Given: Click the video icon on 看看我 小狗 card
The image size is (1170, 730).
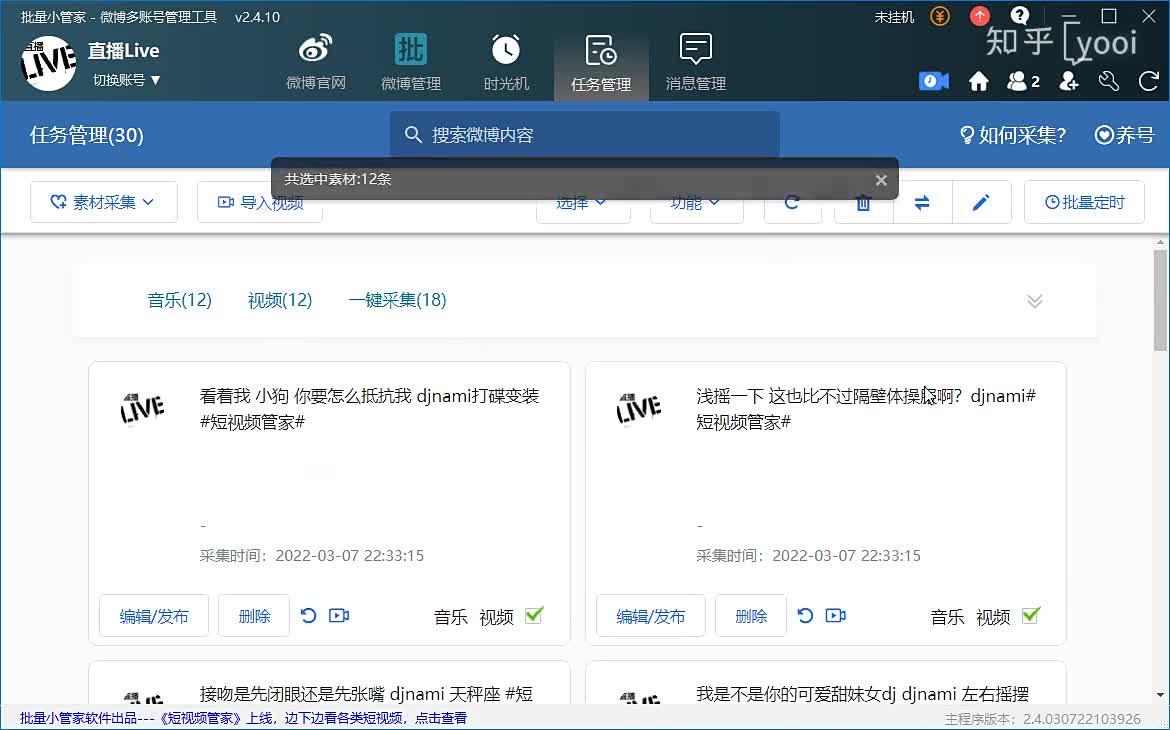Looking at the screenshot, I should coord(339,615).
